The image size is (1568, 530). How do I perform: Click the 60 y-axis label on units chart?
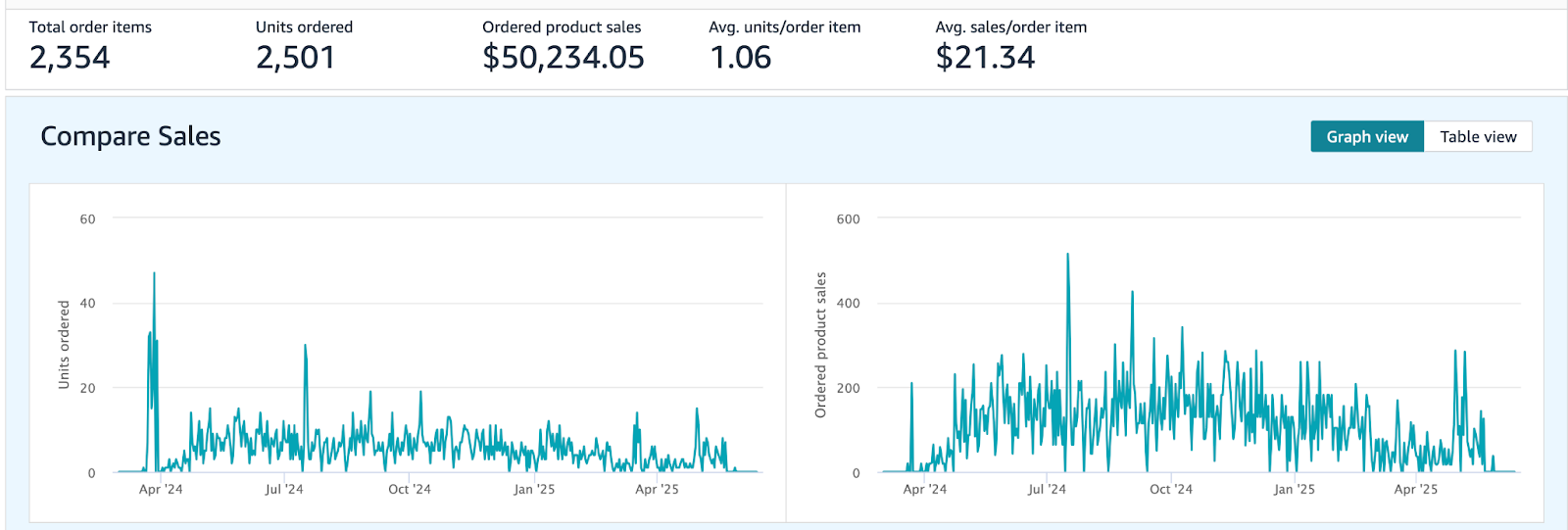pyautogui.click(x=87, y=219)
